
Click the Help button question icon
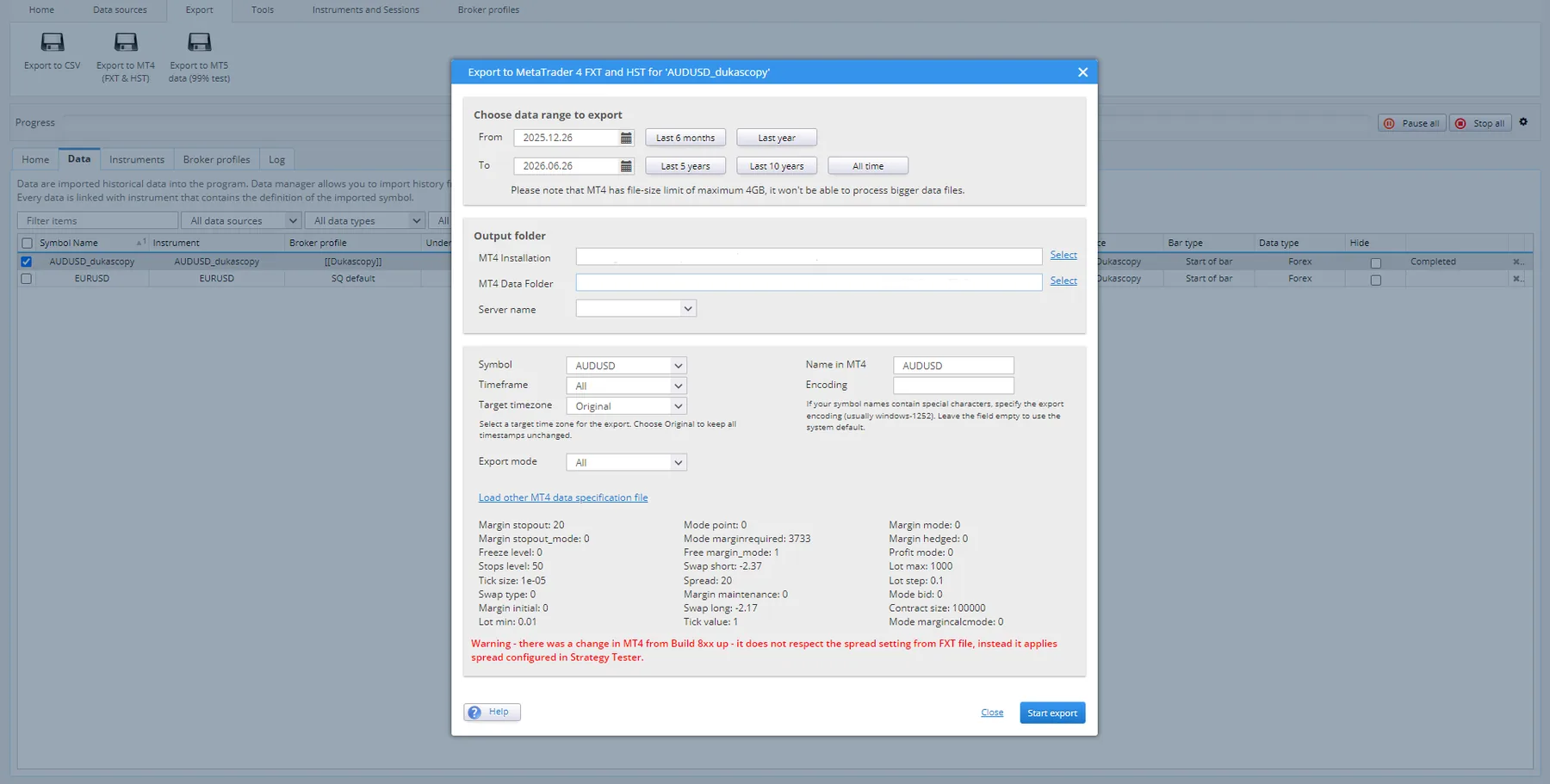(x=474, y=713)
